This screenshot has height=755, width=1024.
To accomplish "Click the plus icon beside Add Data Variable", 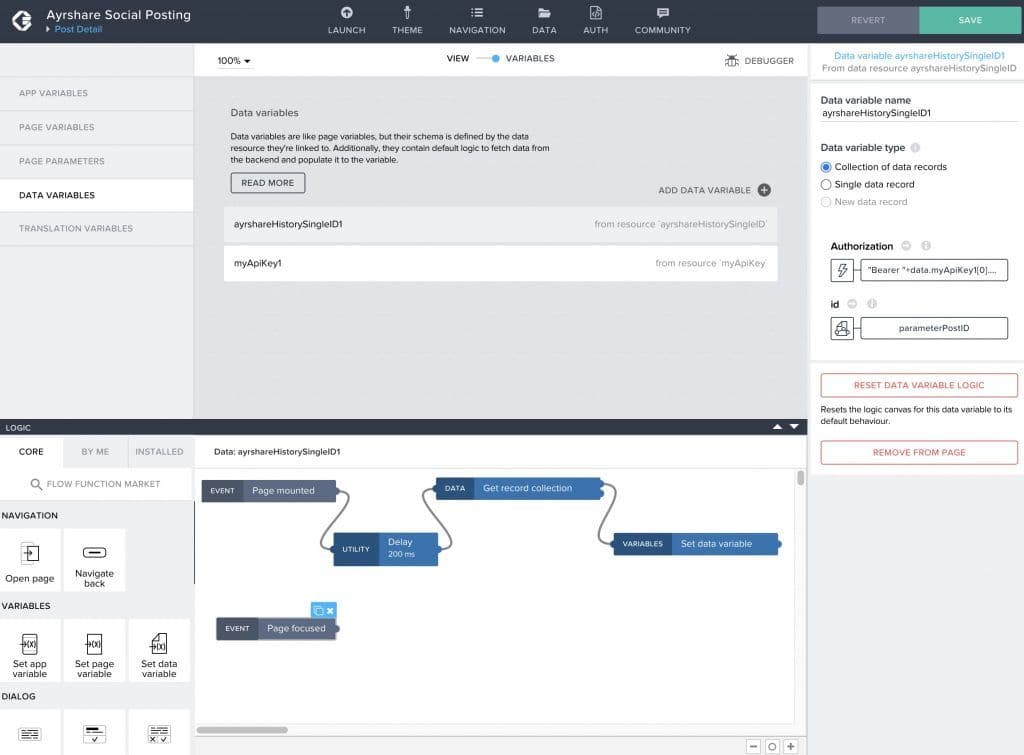I will pyautogui.click(x=764, y=190).
